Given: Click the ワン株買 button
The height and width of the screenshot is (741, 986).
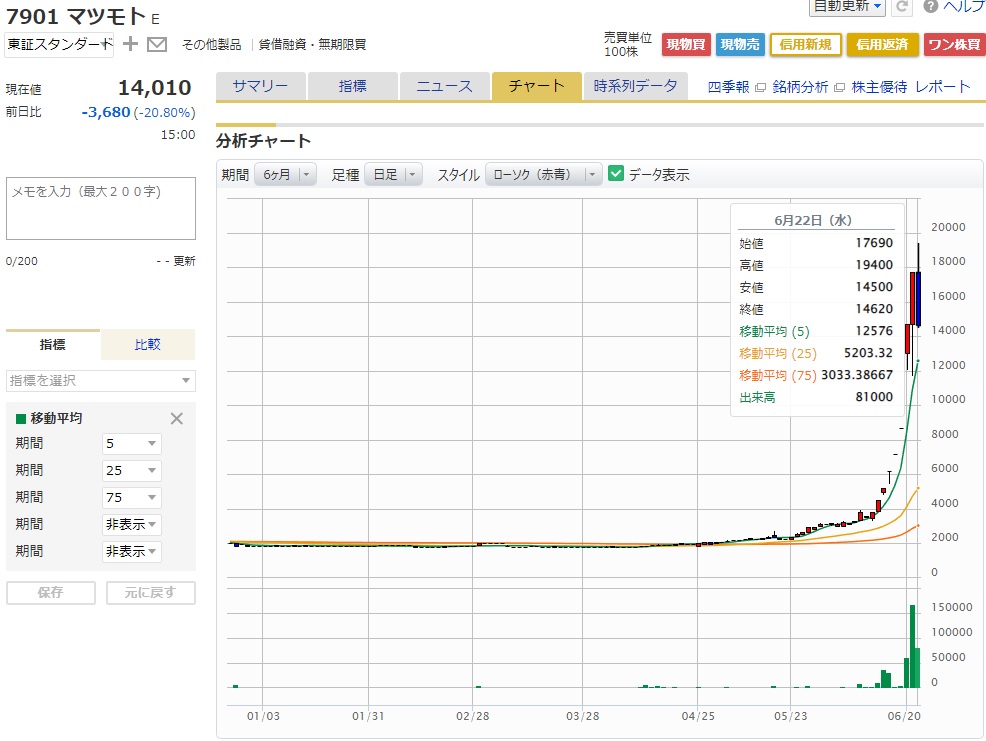Looking at the screenshot, I should pyautogui.click(x=955, y=45).
